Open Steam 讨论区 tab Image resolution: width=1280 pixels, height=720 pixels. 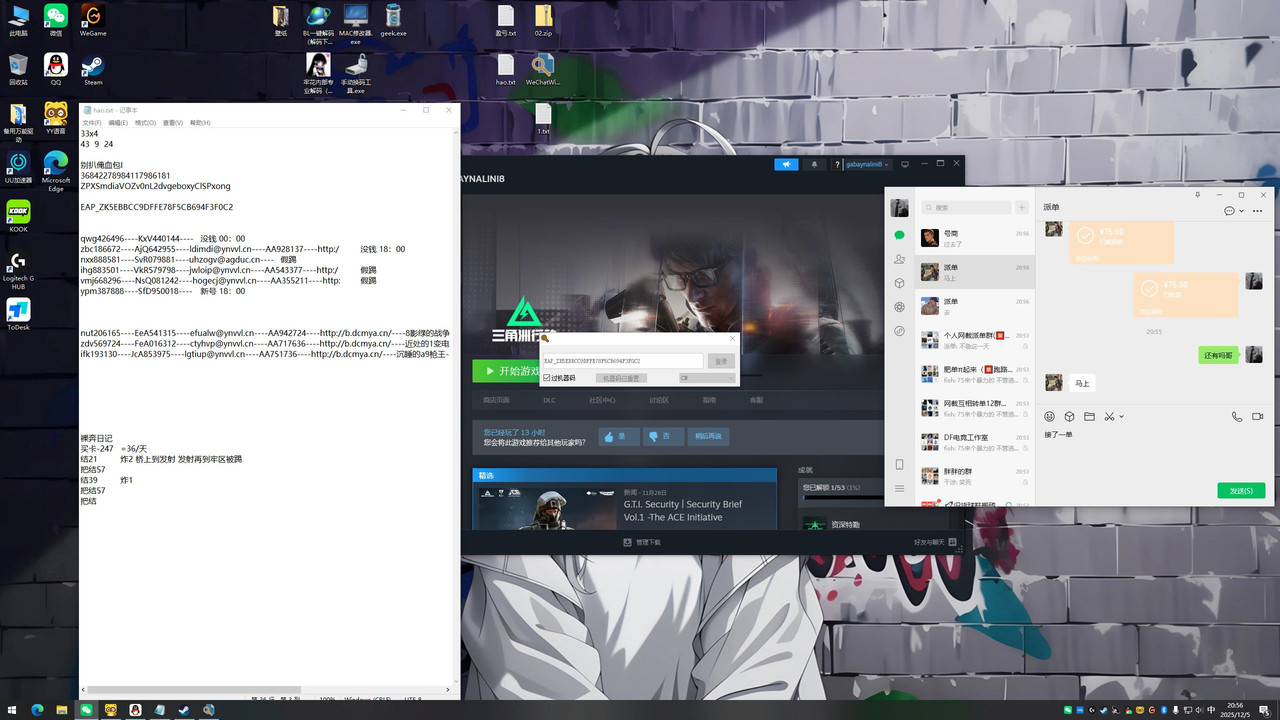click(658, 400)
